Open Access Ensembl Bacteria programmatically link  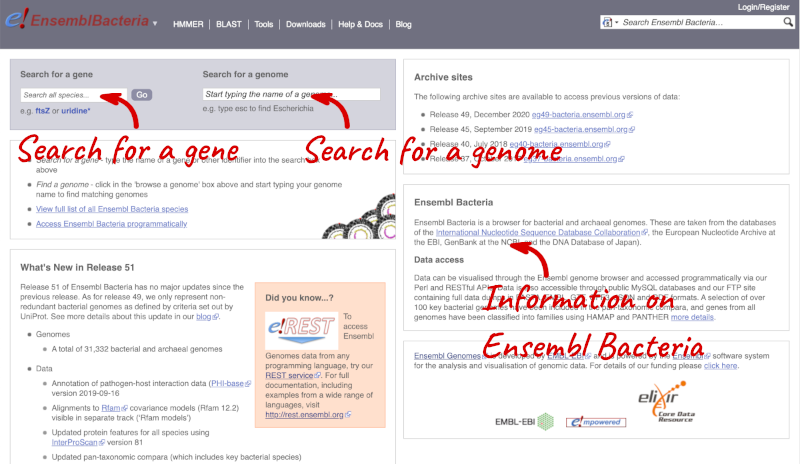pos(111,224)
